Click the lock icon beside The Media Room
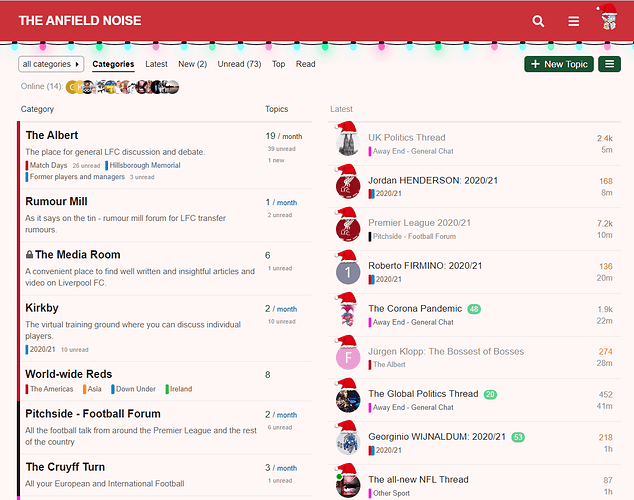Image resolution: width=634 pixels, height=500 pixels. coord(29,255)
